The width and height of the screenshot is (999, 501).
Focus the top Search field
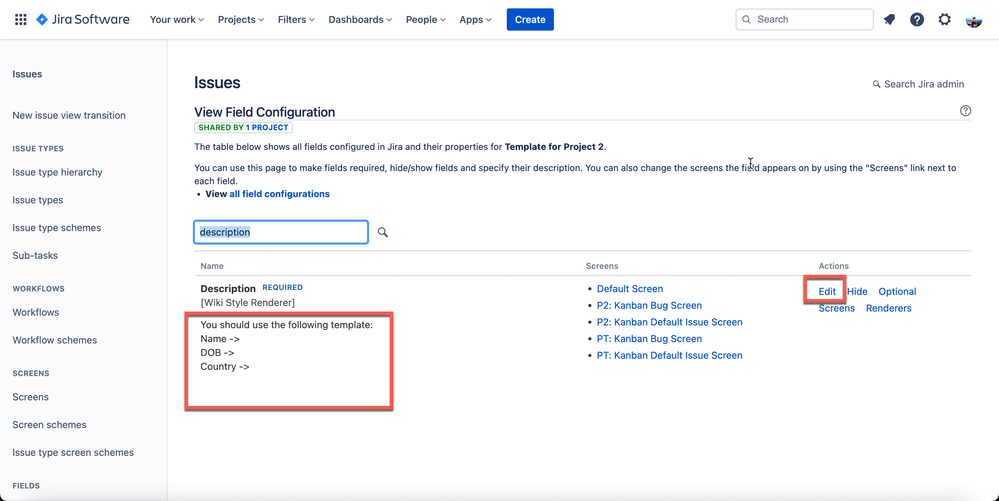pos(805,20)
